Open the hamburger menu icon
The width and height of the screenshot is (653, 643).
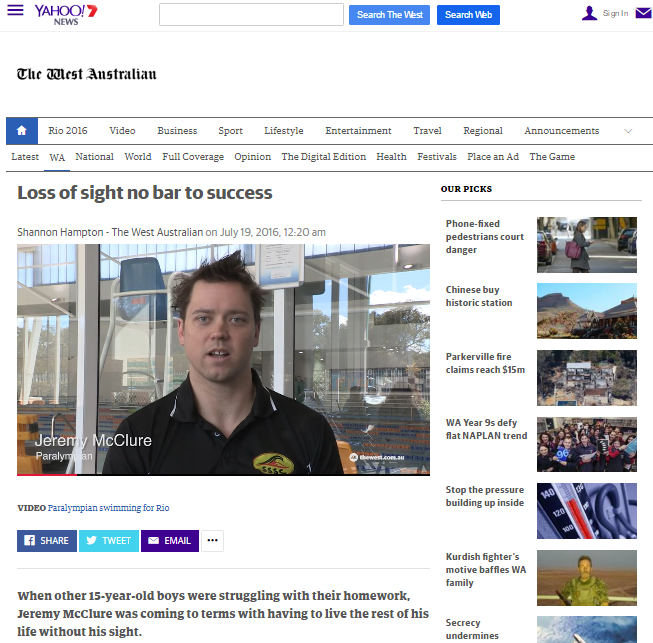pyautogui.click(x=15, y=10)
